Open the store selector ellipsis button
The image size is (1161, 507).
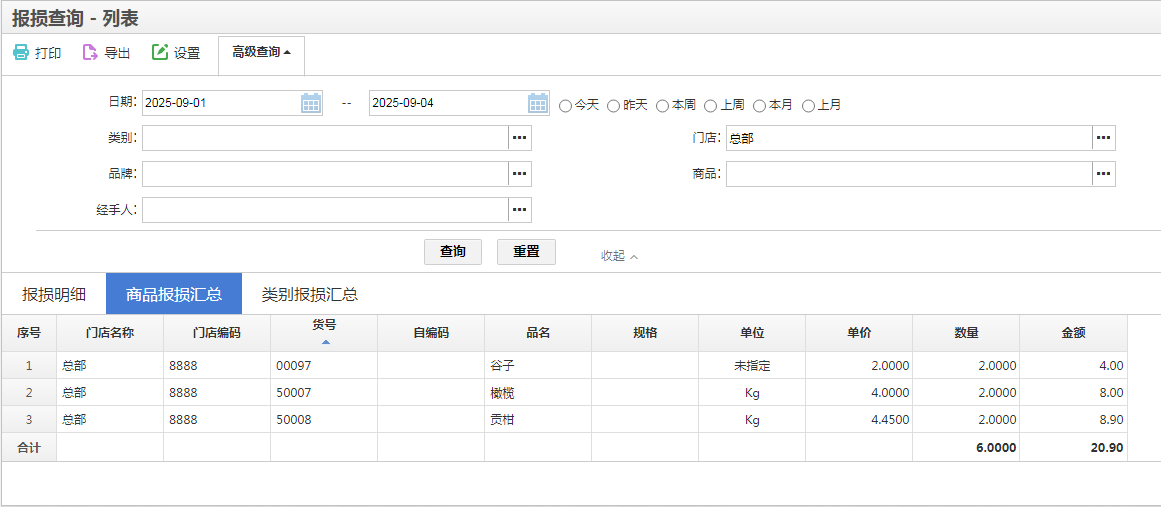point(1103,138)
